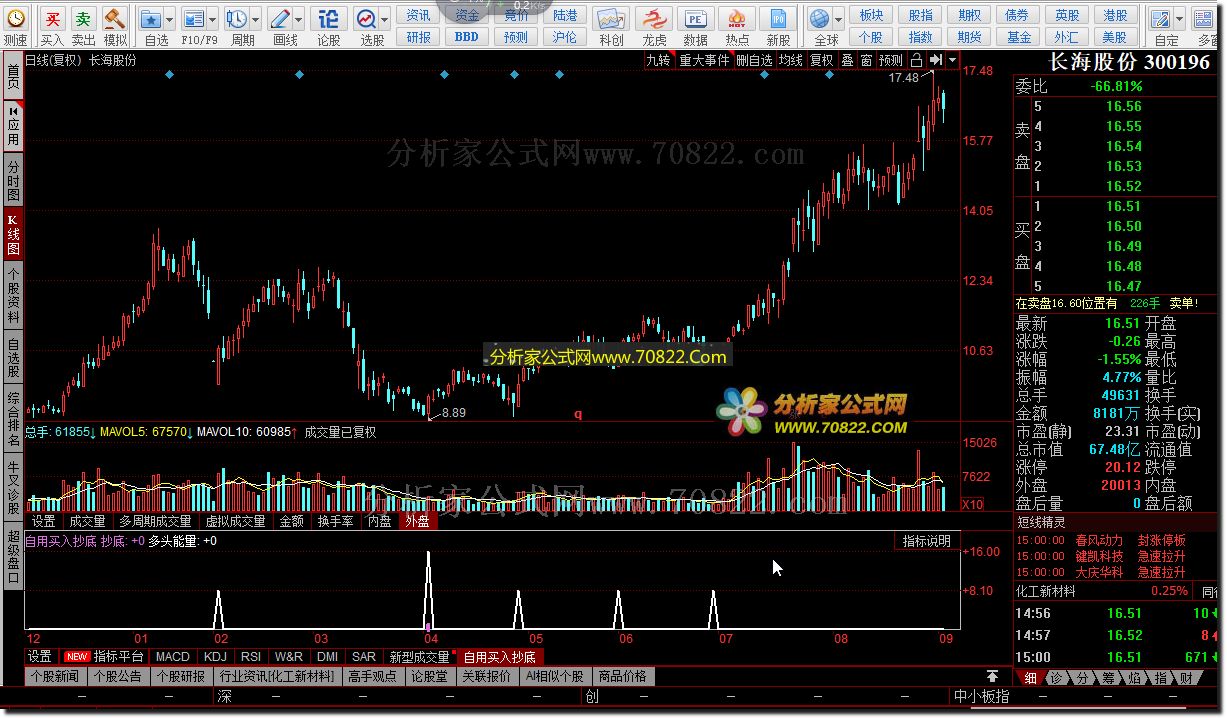
Task: Open 模拟 simulated trading gavel icon
Action: 115,18
